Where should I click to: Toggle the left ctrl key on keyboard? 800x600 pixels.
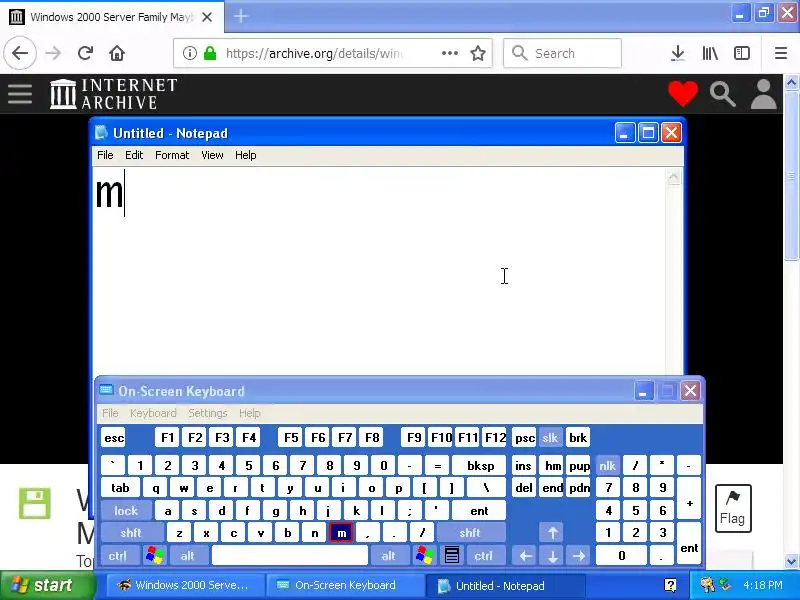pos(118,555)
